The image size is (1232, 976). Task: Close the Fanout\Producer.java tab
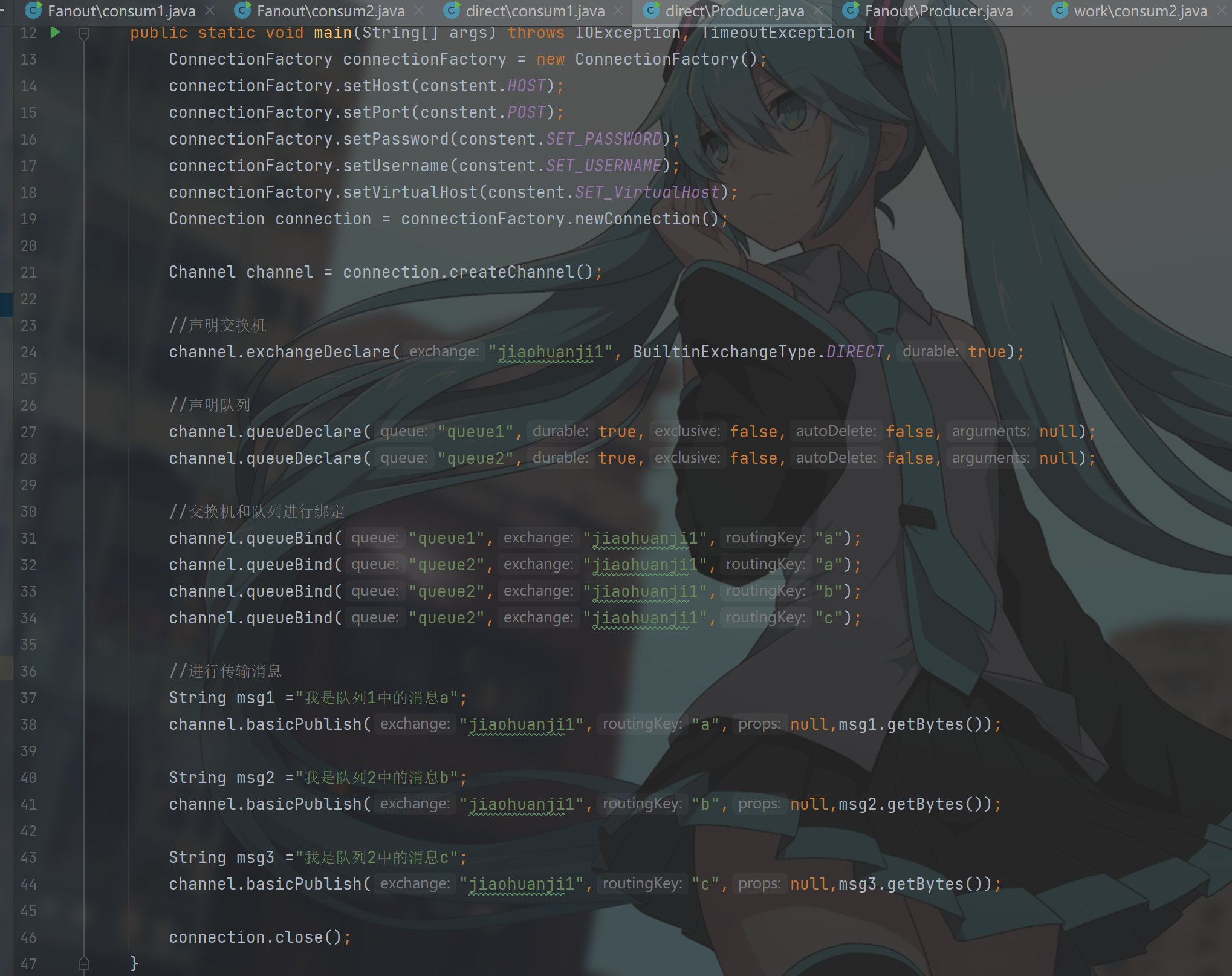coord(1027,11)
